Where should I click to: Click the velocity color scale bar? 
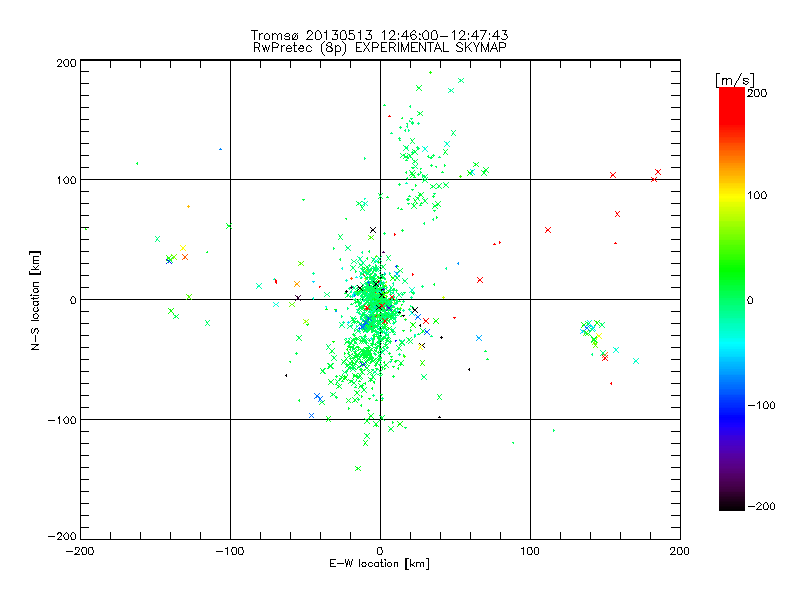tap(732, 299)
